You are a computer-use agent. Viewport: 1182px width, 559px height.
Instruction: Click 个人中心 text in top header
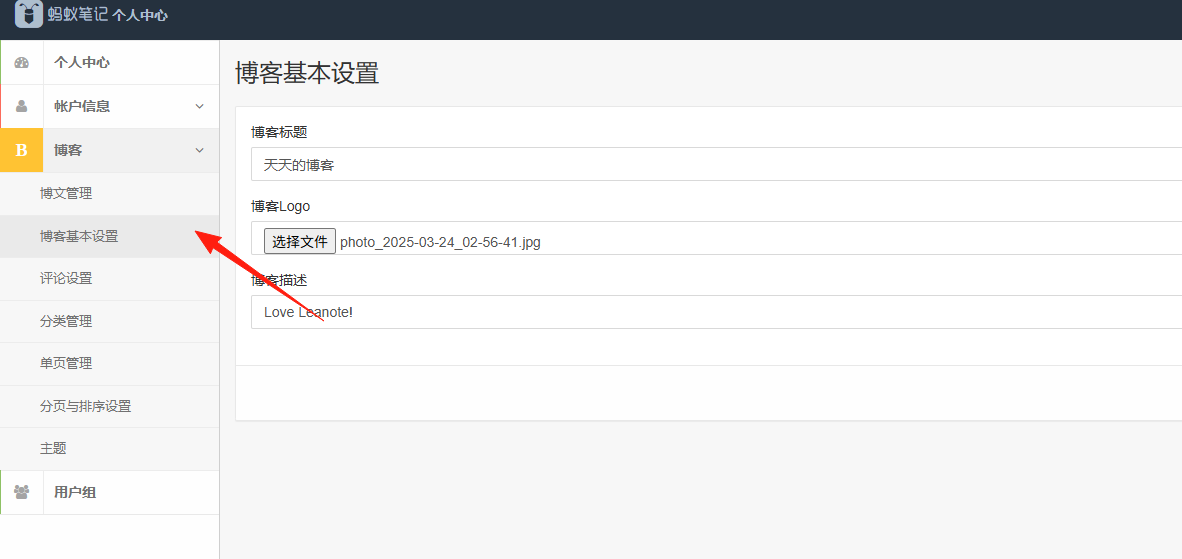tap(139, 15)
